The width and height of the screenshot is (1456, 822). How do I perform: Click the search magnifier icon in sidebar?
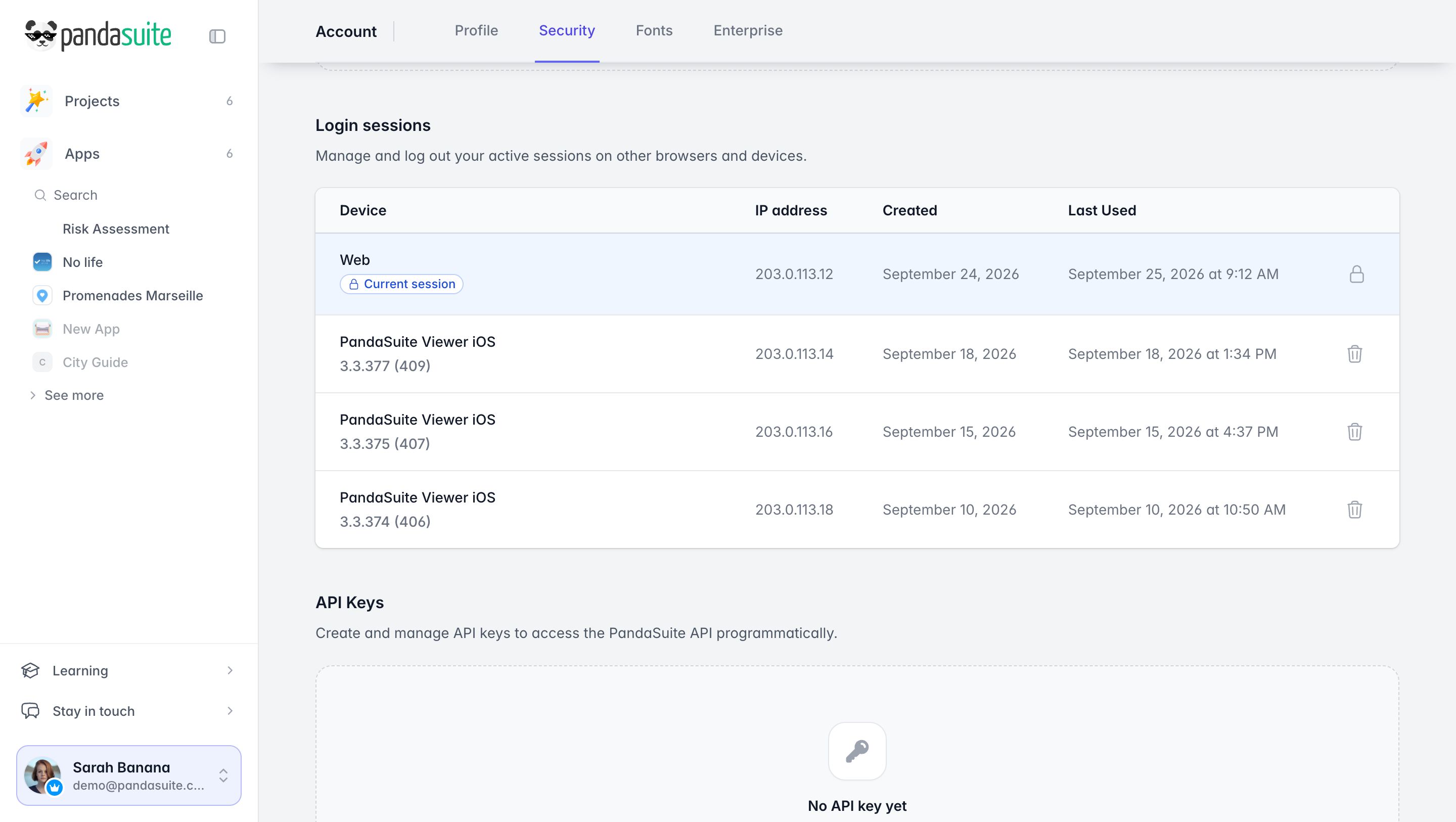click(40, 195)
